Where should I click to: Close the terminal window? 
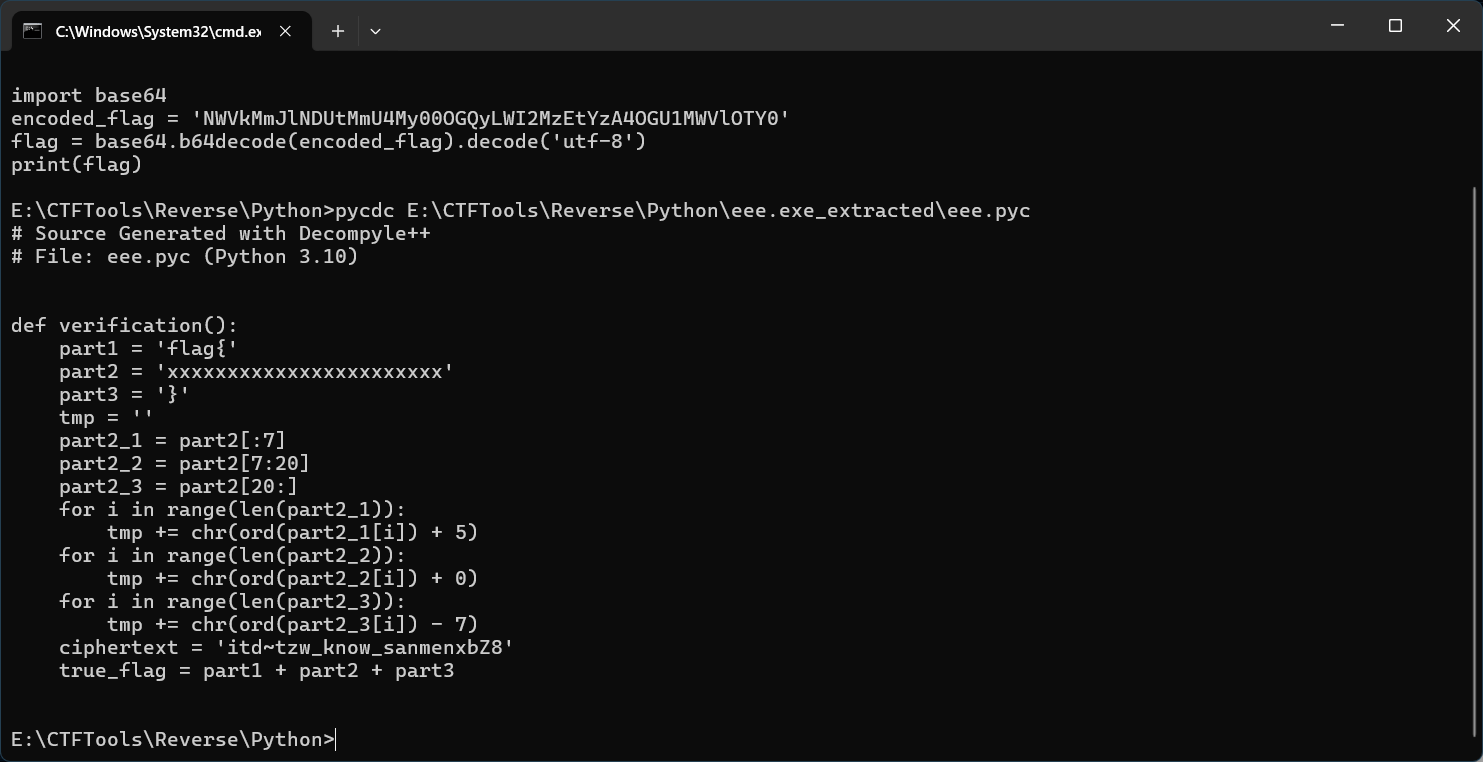click(x=1453, y=26)
